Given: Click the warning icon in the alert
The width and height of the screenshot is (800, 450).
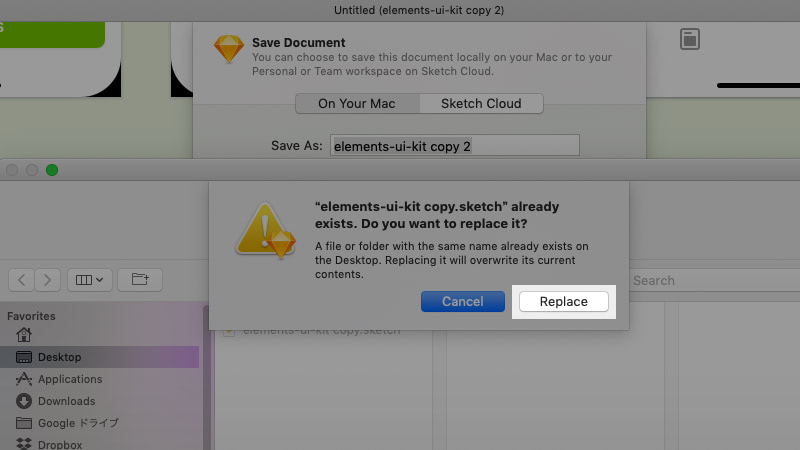Looking at the screenshot, I should tap(265, 231).
